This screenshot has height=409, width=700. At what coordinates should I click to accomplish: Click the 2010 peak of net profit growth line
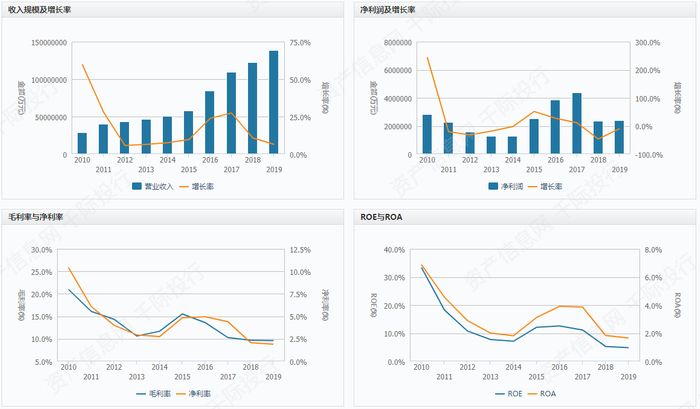coord(427,58)
